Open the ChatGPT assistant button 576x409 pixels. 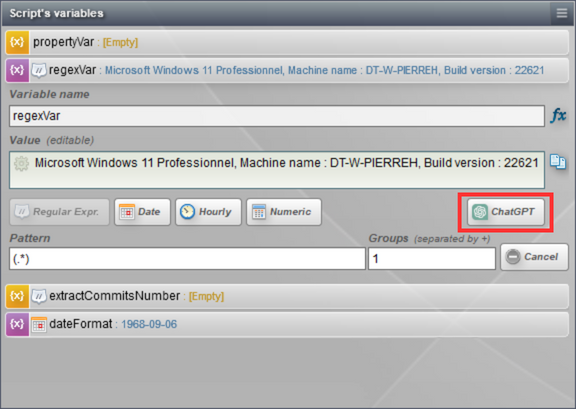tap(505, 212)
